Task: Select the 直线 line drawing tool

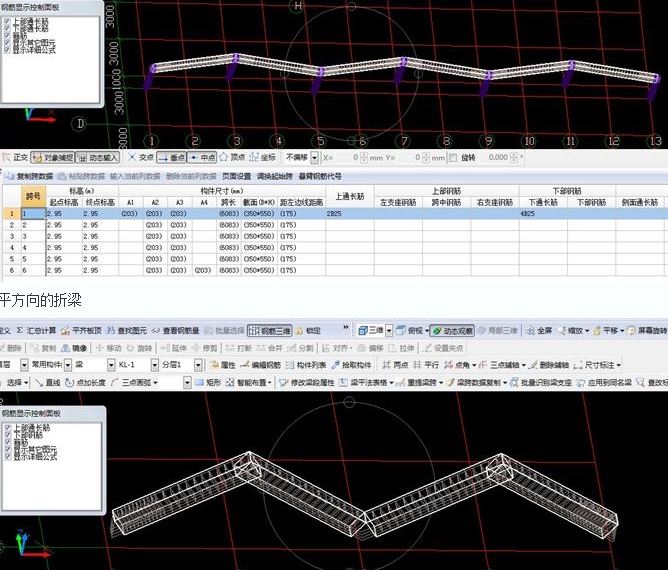Action: point(47,383)
